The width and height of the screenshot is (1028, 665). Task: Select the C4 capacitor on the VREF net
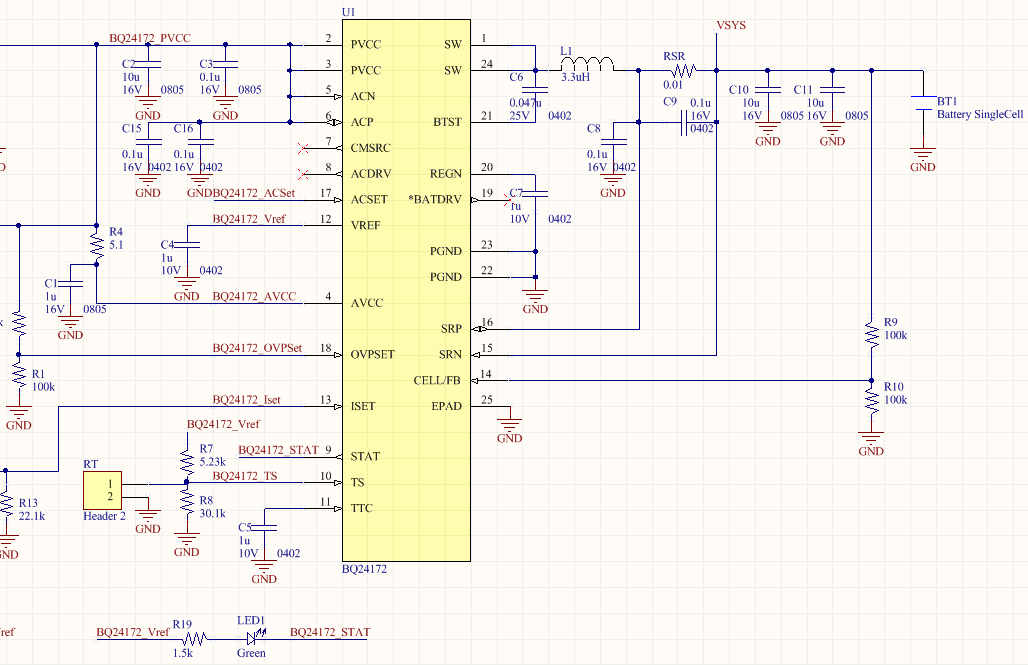pyautogui.click(x=187, y=245)
